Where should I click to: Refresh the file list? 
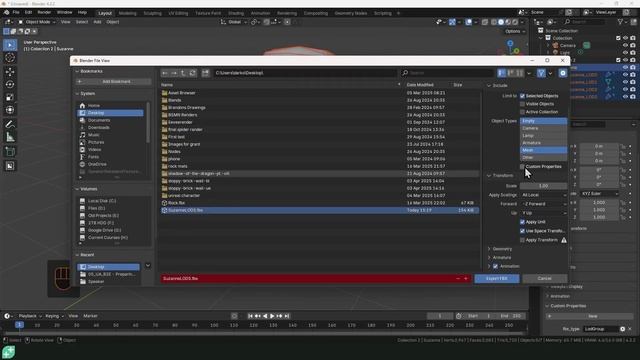tap(193, 73)
